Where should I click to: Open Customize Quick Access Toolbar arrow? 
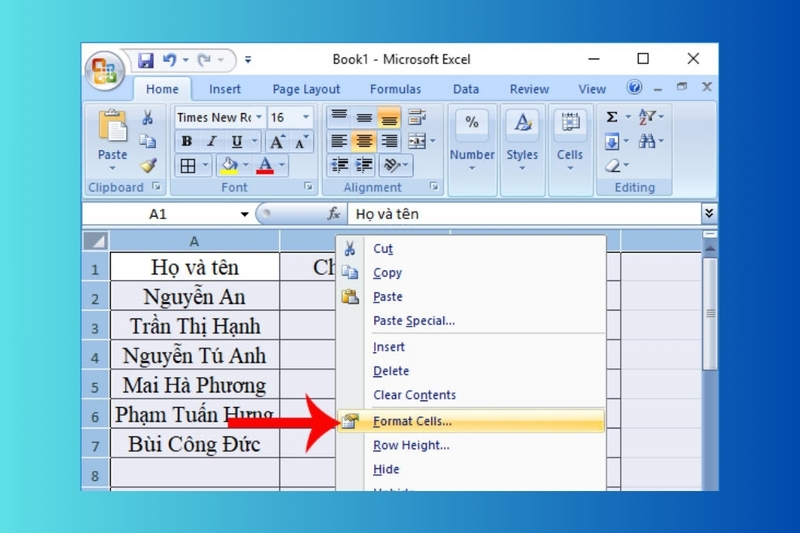248,60
